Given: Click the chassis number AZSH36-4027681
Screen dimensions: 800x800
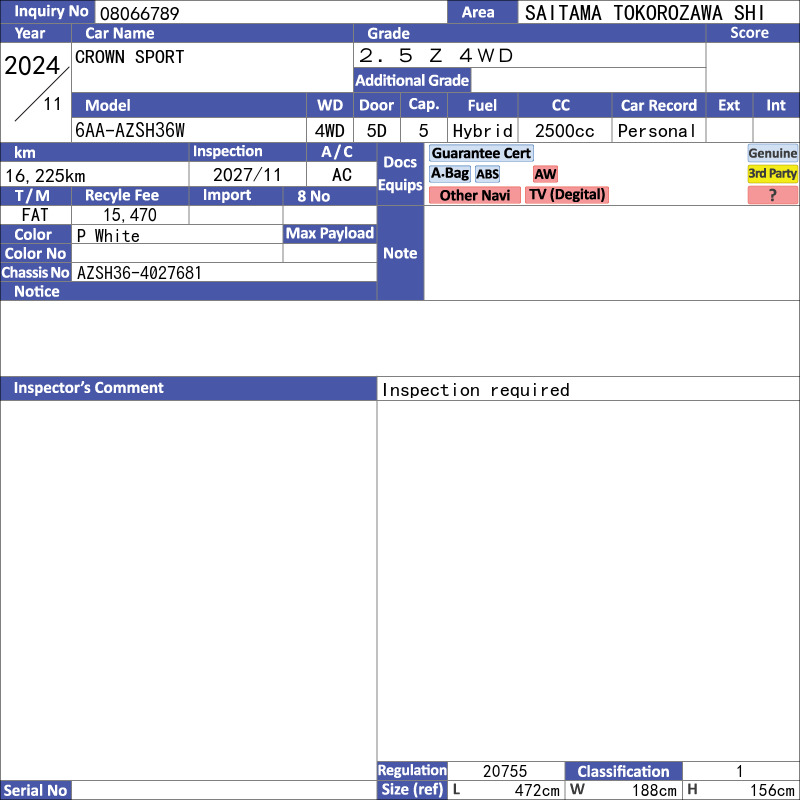Looking at the screenshot, I should [x=139, y=273].
